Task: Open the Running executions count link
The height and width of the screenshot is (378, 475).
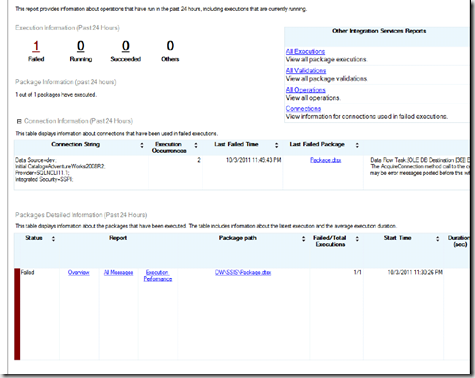Action: coord(81,46)
